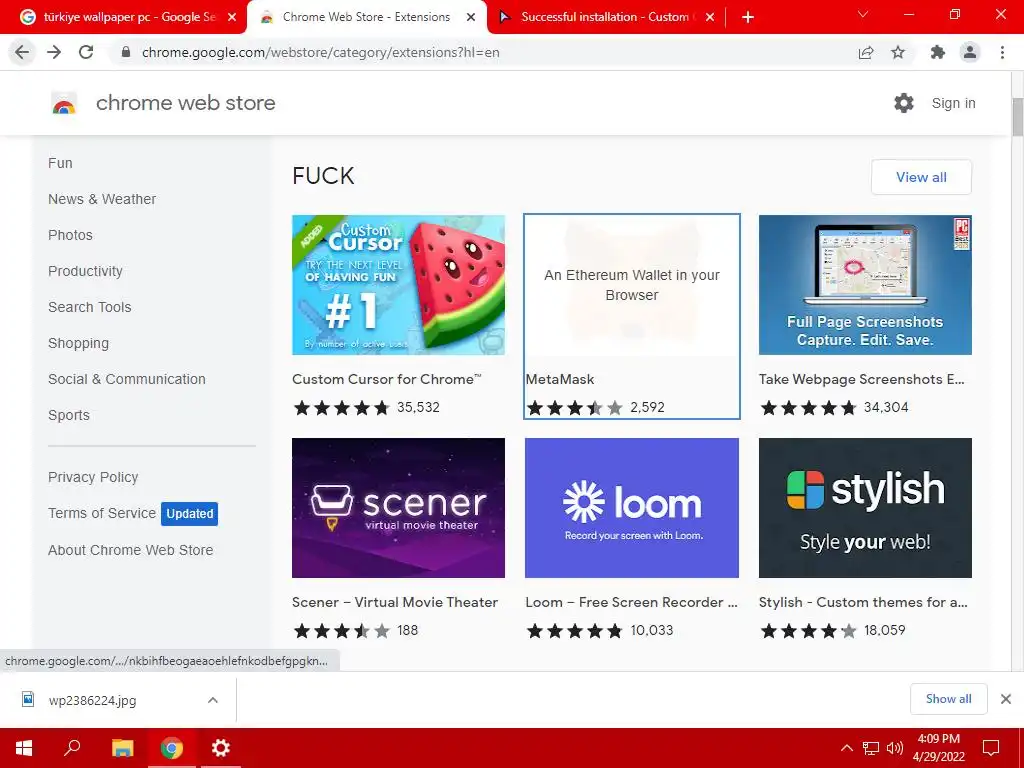Open the MetaMask extension card
Viewport: 1024px width, 768px height.
pos(632,316)
